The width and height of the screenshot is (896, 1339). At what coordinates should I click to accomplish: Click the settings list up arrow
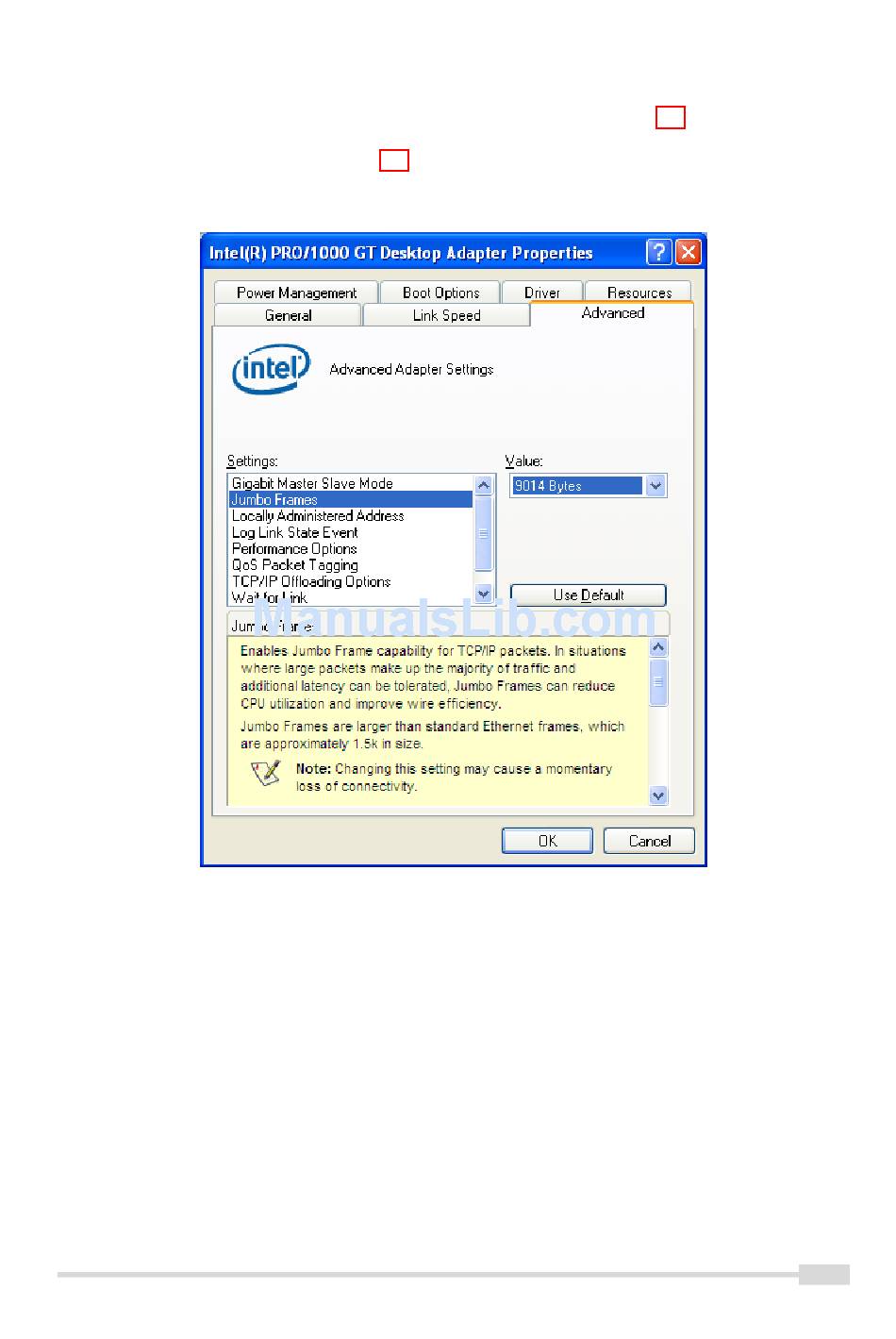click(x=484, y=485)
